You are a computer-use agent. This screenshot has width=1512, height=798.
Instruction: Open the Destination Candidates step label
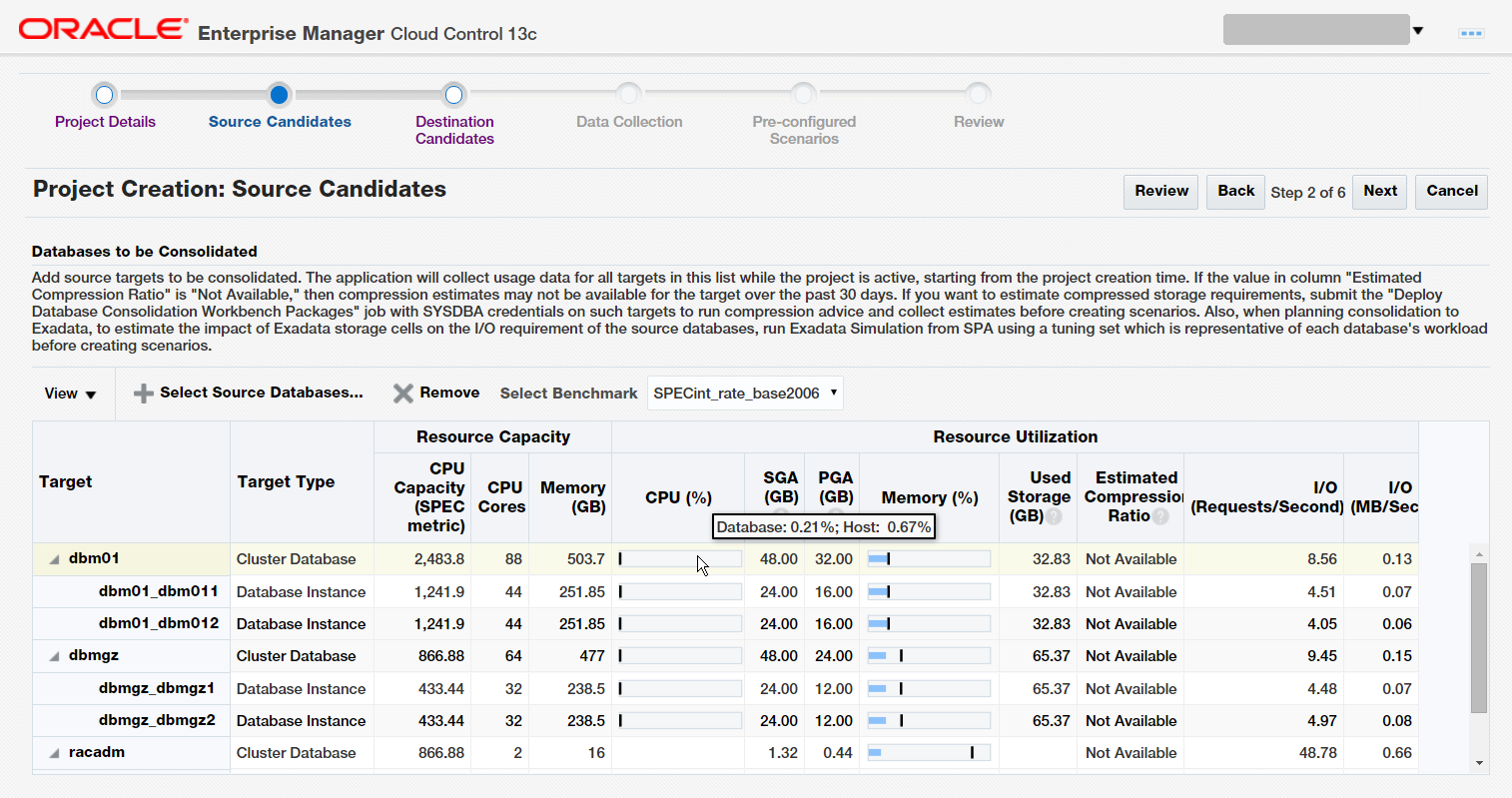tap(454, 130)
